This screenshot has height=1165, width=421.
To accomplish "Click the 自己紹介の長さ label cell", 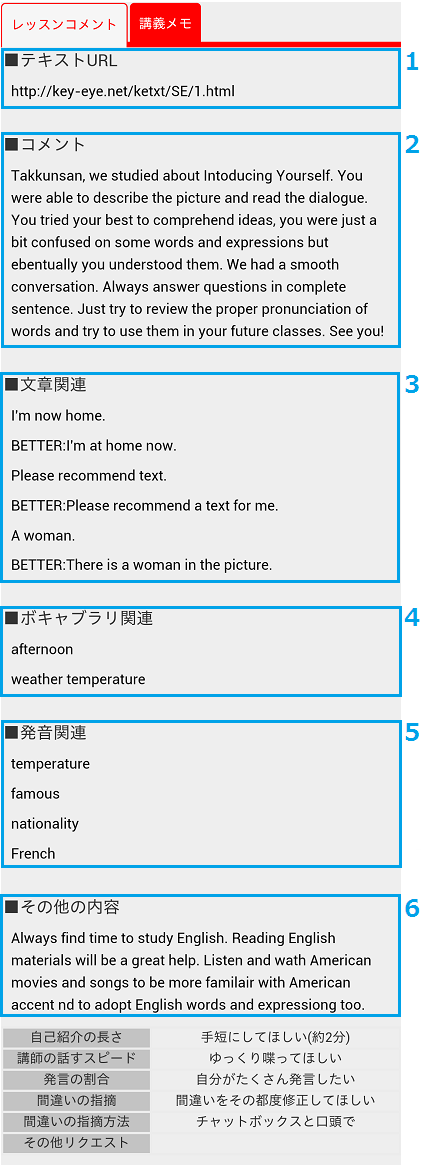I will [x=76, y=1037].
